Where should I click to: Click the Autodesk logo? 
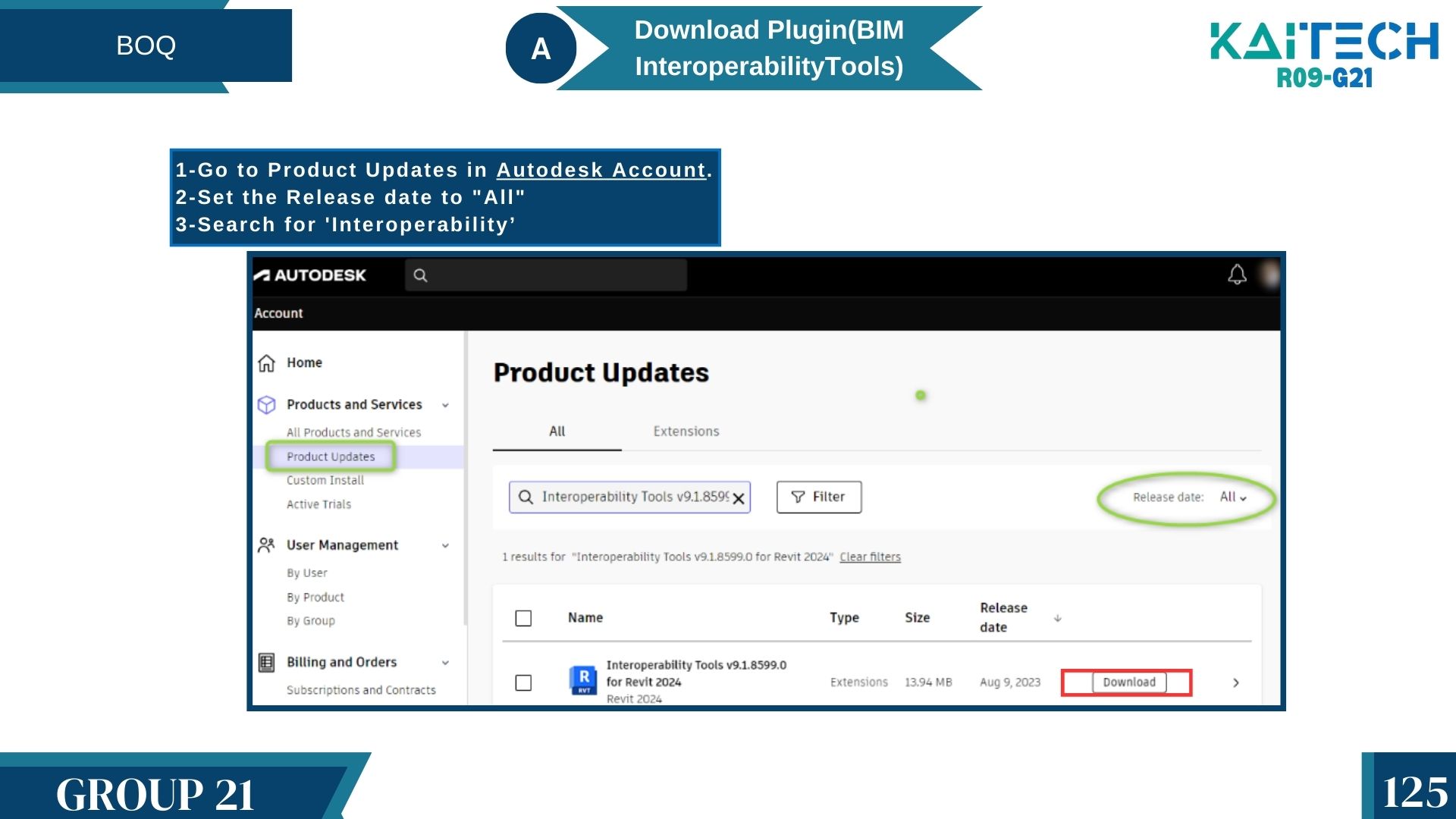click(x=310, y=275)
